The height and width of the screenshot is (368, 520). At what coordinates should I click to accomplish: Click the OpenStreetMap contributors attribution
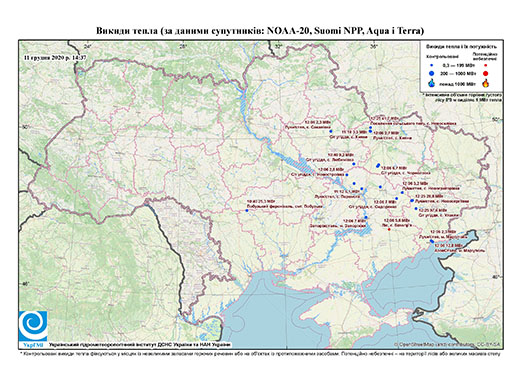[x=447, y=344]
